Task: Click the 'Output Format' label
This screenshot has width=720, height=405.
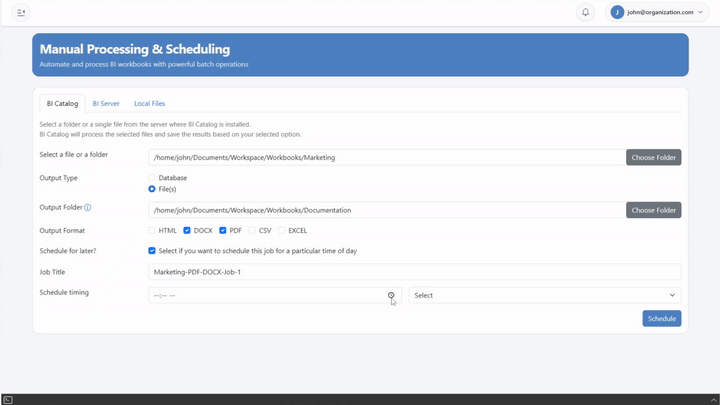Action: (62, 231)
